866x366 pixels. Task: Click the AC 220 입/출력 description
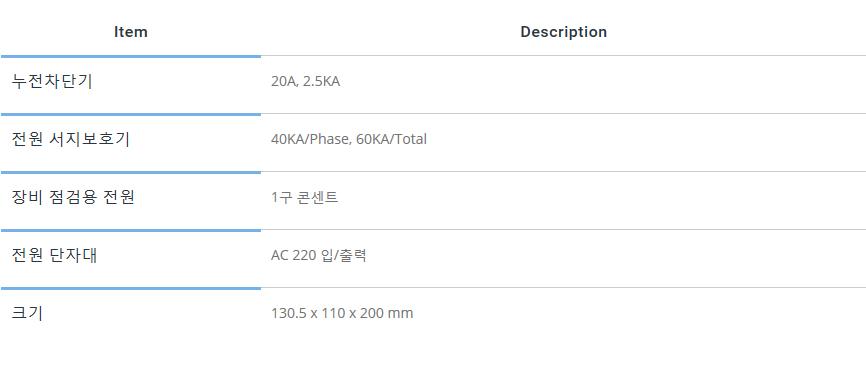tap(319, 256)
